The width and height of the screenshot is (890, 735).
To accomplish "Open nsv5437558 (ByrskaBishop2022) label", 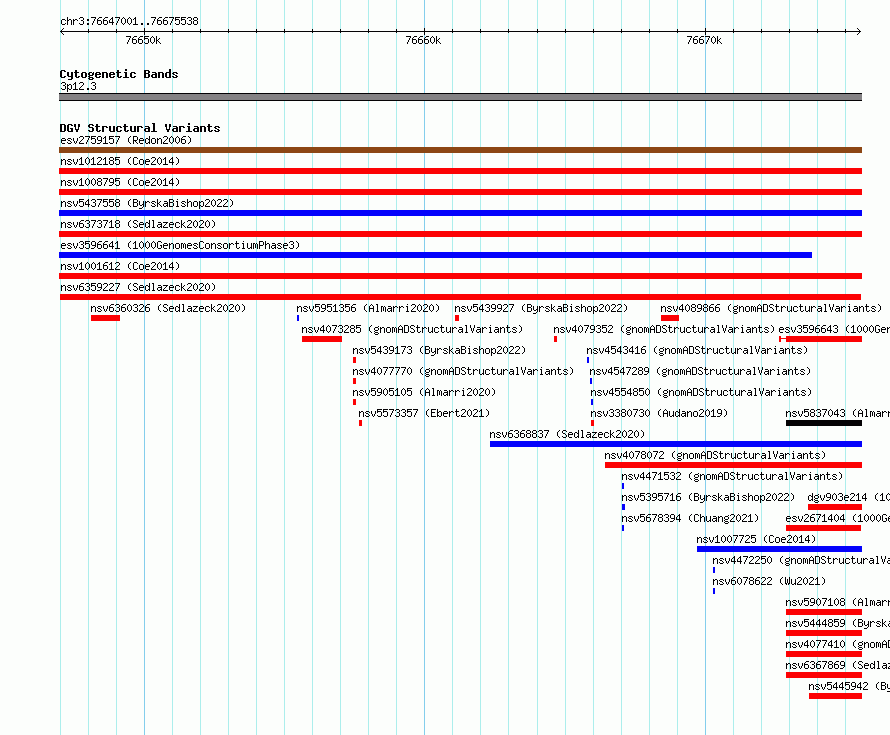I will tap(147, 203).
